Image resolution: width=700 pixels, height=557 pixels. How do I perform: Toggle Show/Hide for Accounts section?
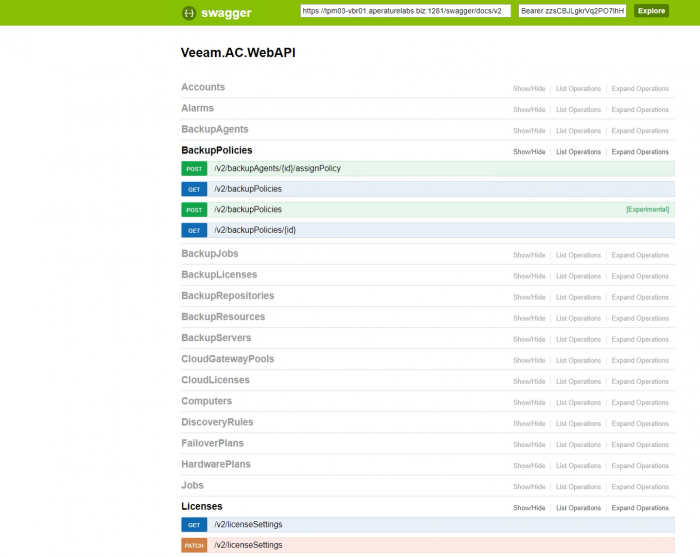tap(529, 88)
